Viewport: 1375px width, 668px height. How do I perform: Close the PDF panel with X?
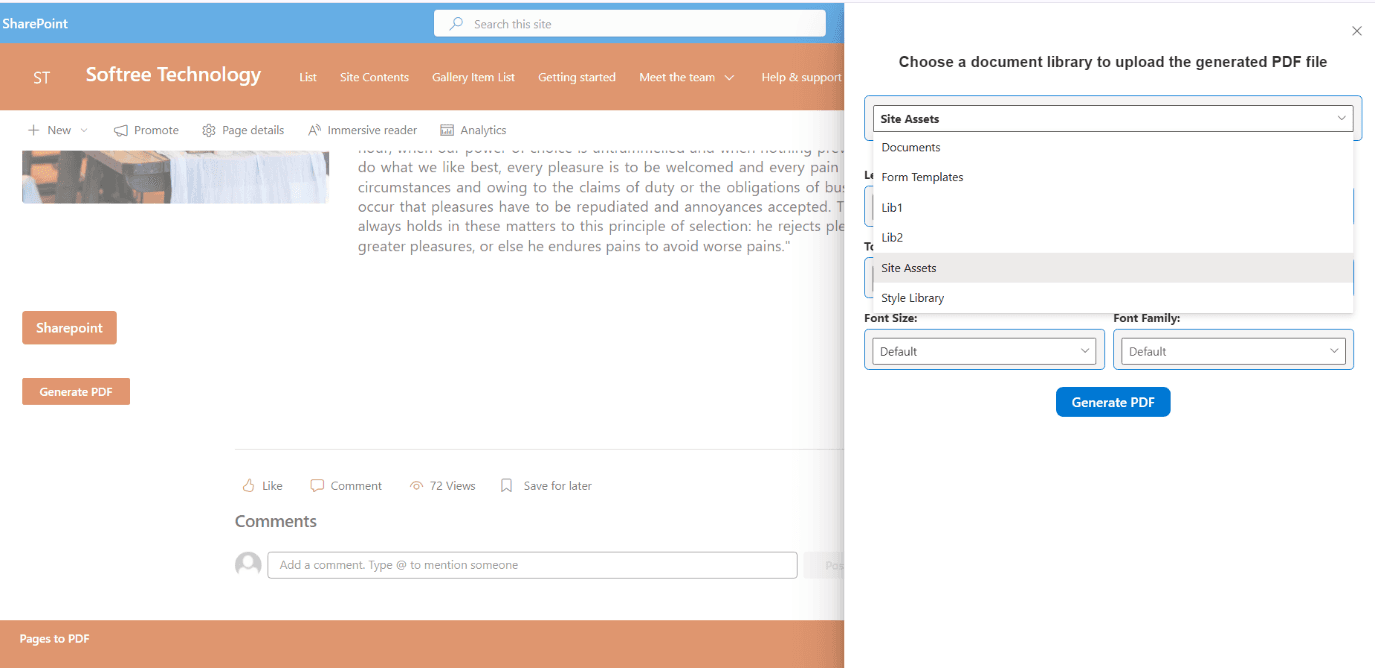pos(1357,31)
